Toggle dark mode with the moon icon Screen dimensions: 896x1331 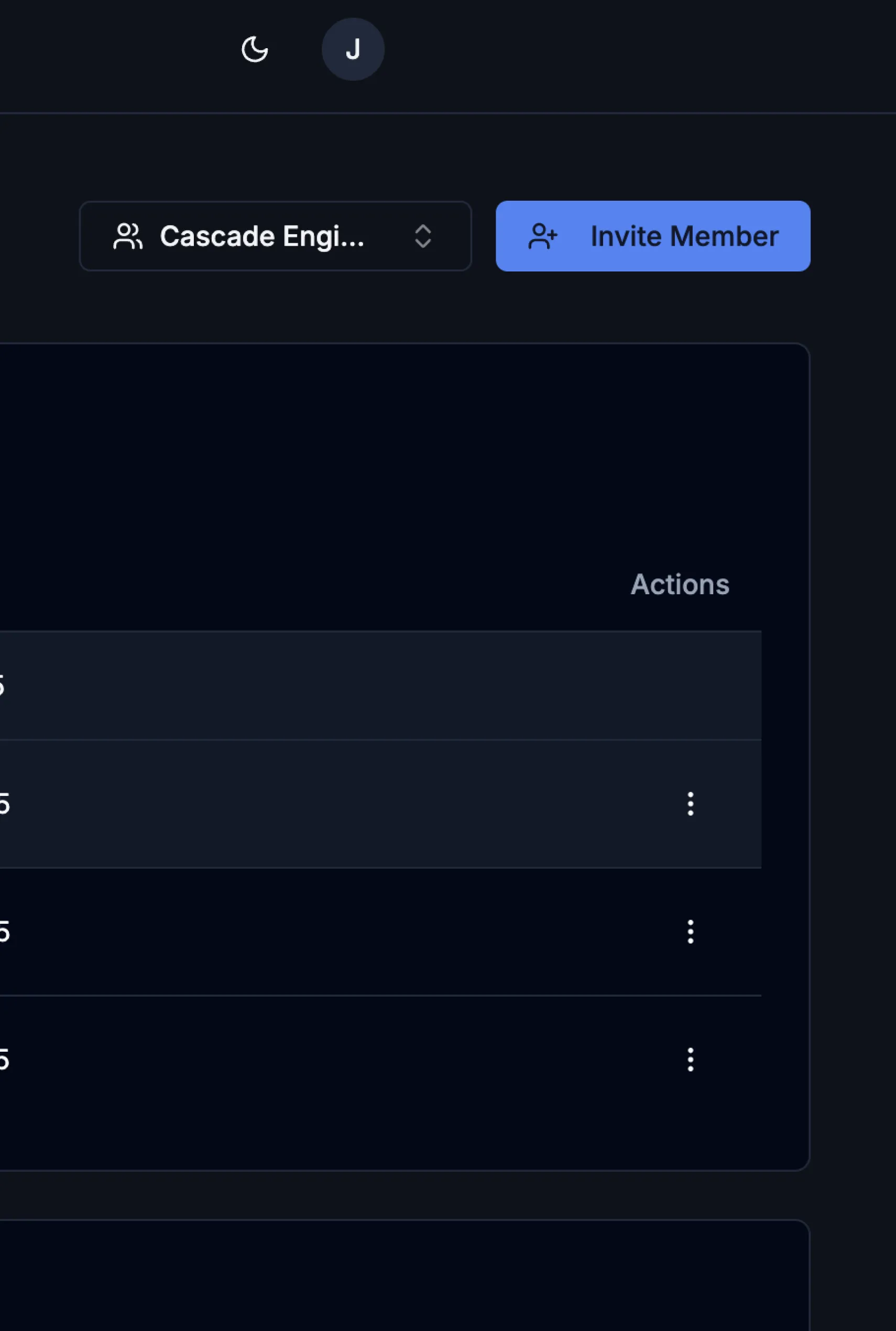pyautogui.click(x=254, y=50)
